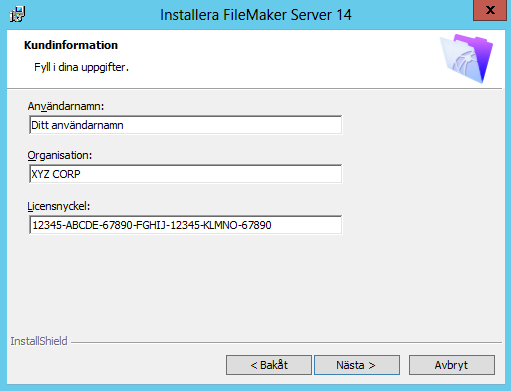Click the Kundinformation heading
The width and height of the screenshot is (511, 391).
[x=71, y=45]
